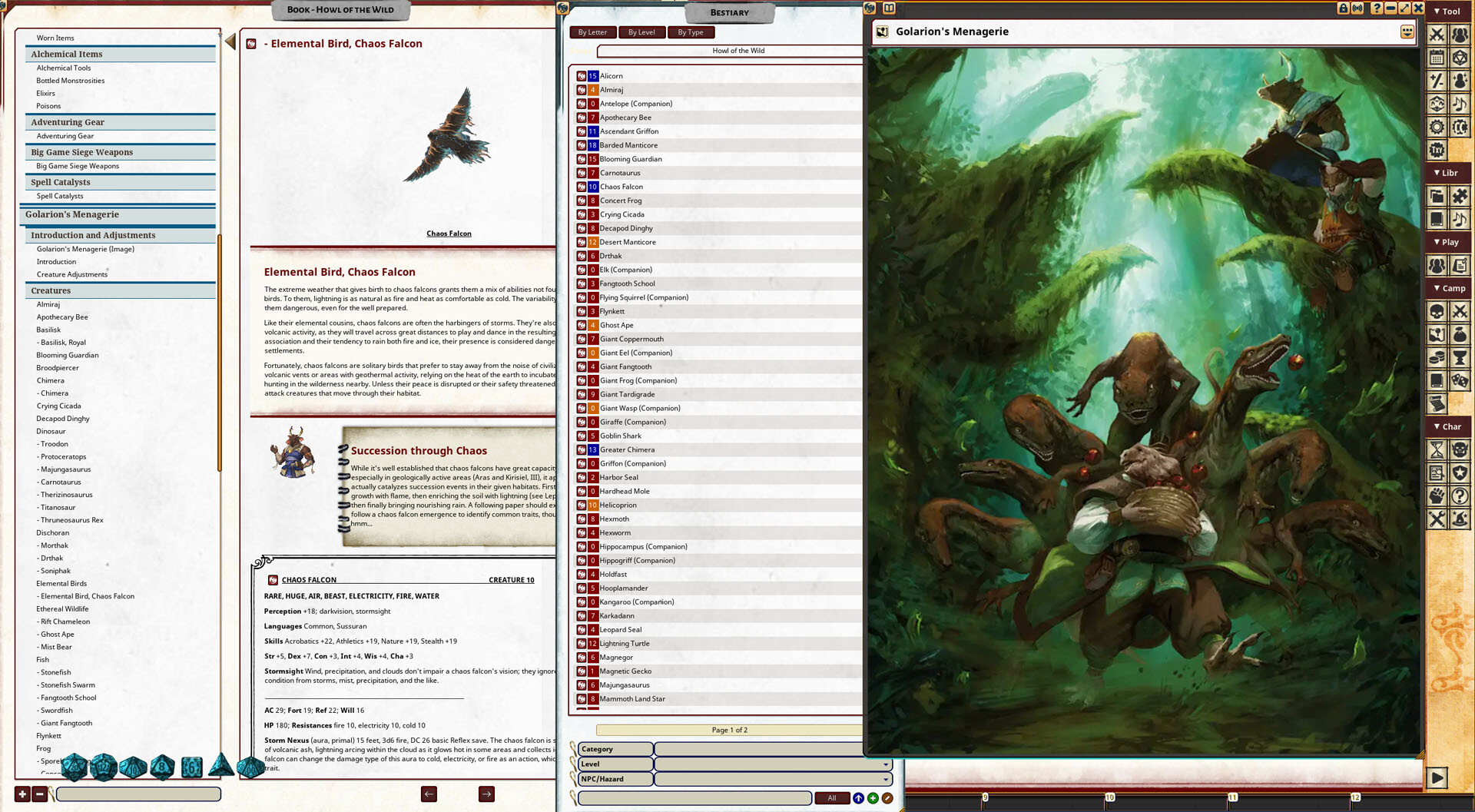Click the lock icon on Golarion's Menagerie window
The width and height of the screenshot is (1475, 812).
click(1343, 8)
